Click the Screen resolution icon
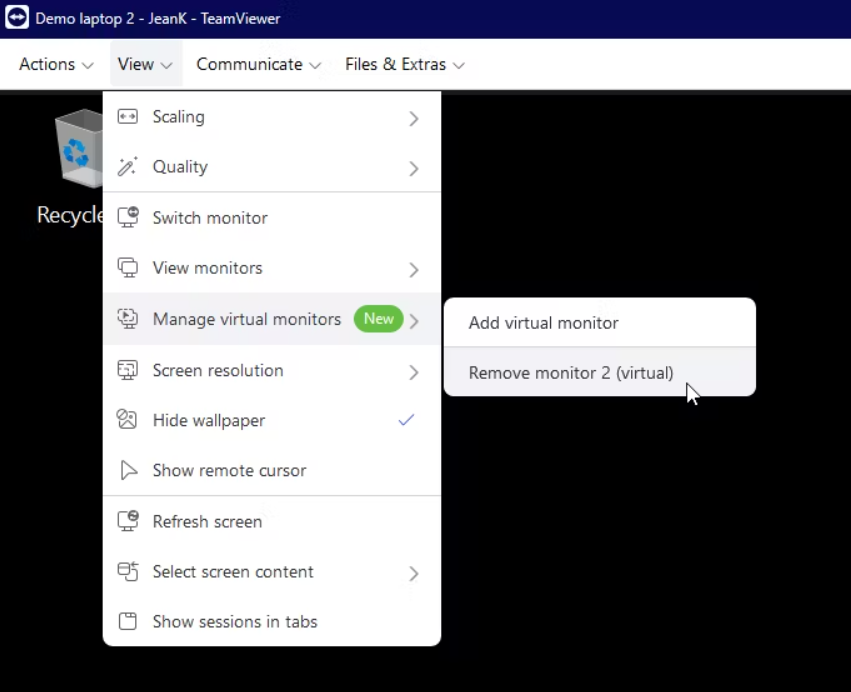 coord(127,371)
